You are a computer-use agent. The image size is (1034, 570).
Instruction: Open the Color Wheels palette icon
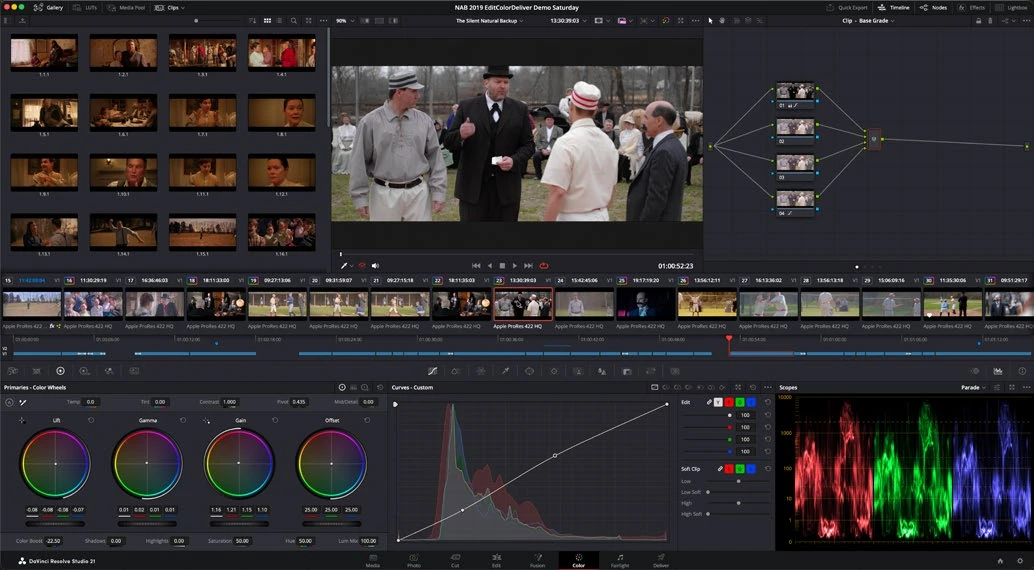(x=60, y=371)
